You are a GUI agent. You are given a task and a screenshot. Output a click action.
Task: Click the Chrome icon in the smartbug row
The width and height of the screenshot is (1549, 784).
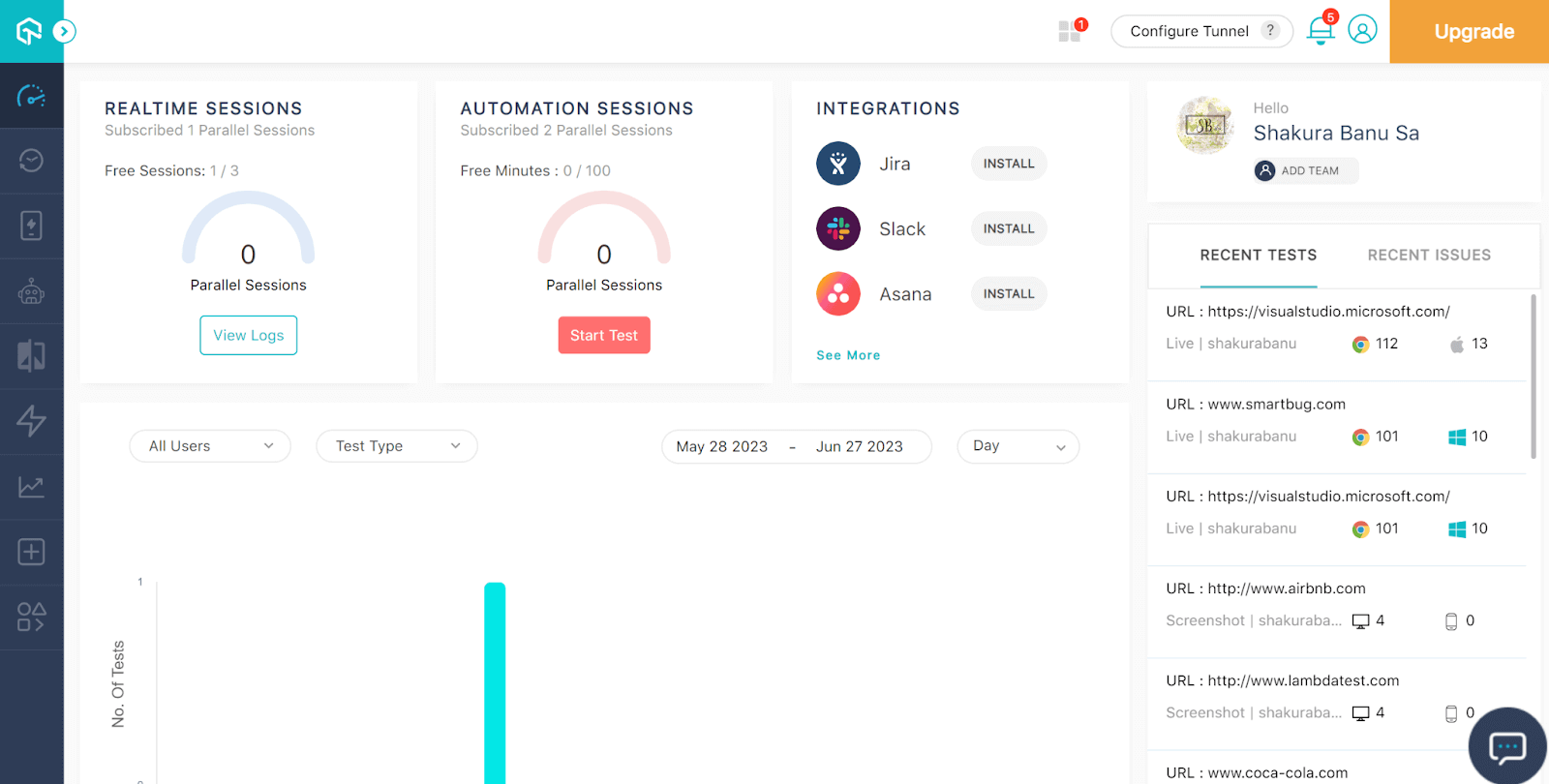point(1360,437)
